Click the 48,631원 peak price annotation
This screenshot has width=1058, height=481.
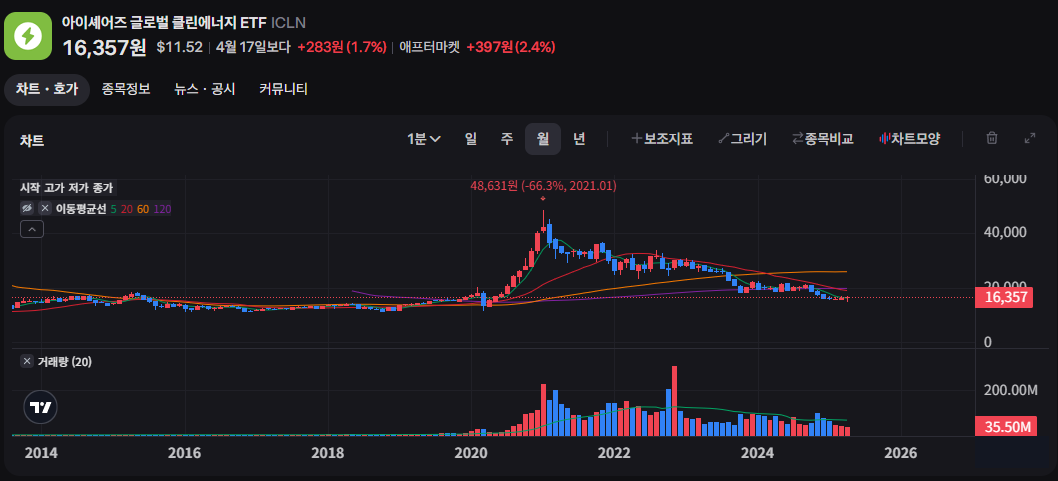coord(543,186)
